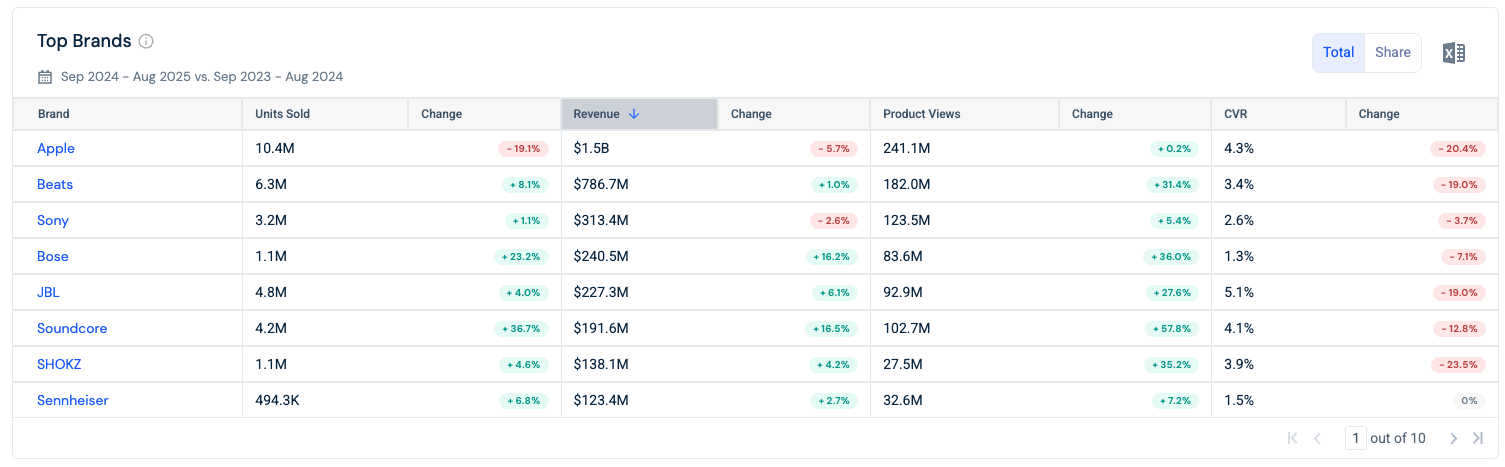Select the Total view toggle
The height and width of the screenshot is (467, 1505).
point(1339,53)
